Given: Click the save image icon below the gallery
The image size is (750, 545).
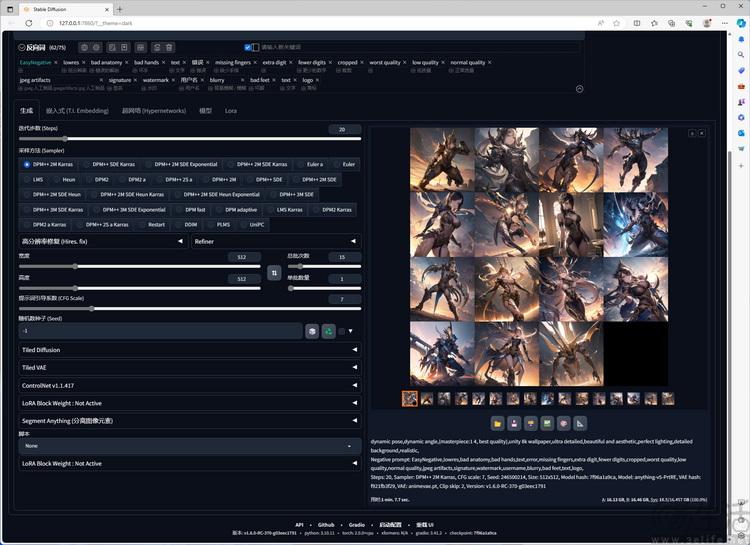Looking at the screenshot, I should coord(513,423).
